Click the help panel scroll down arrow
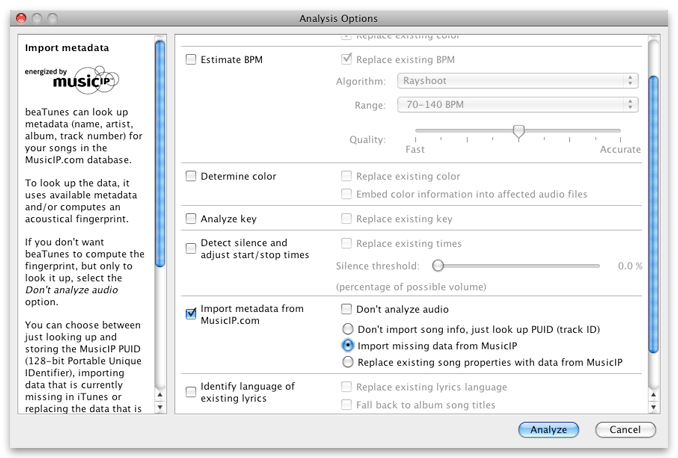 tap(160, 407)
